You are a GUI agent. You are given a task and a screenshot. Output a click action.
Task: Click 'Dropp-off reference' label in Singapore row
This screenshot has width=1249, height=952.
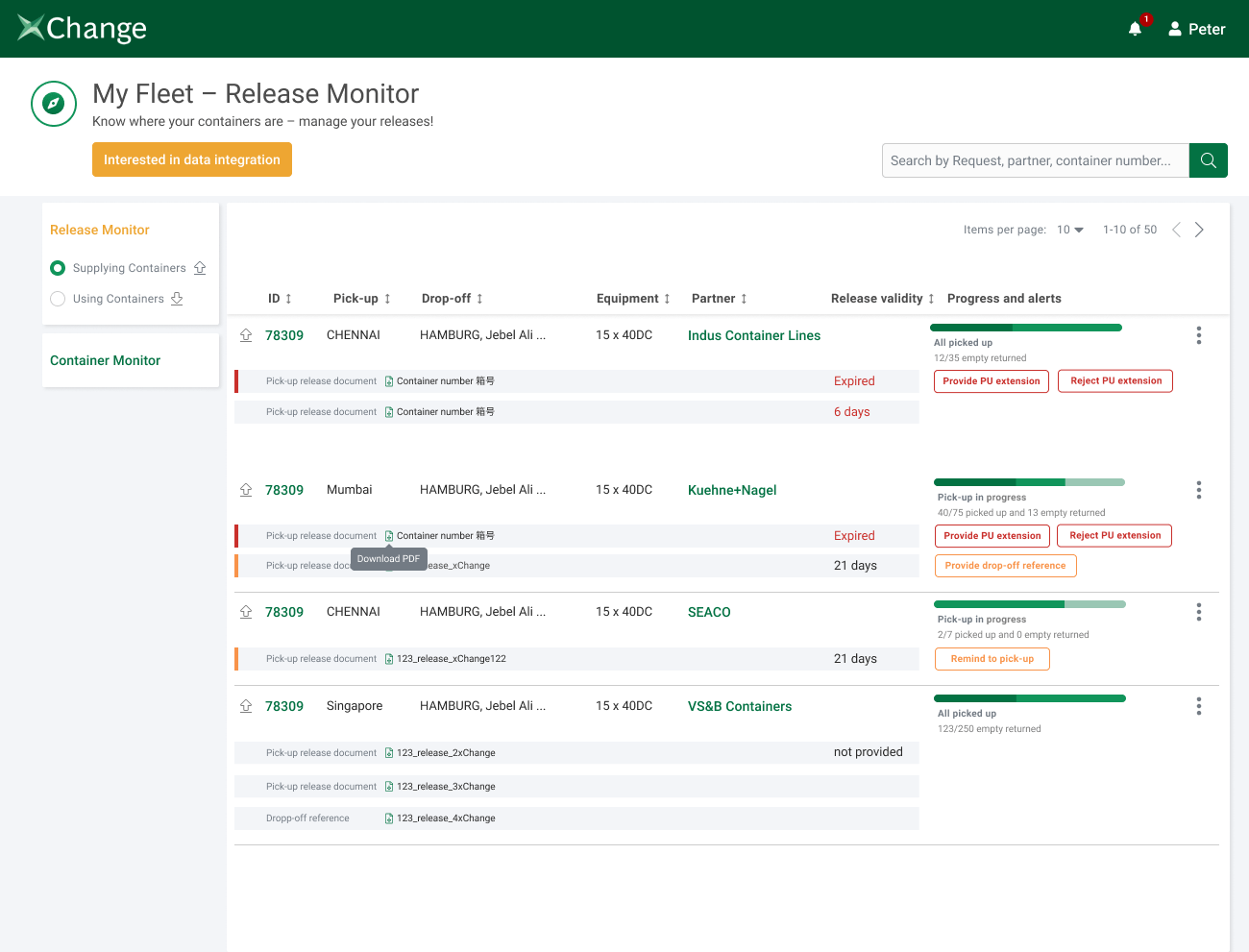point(307,818)
